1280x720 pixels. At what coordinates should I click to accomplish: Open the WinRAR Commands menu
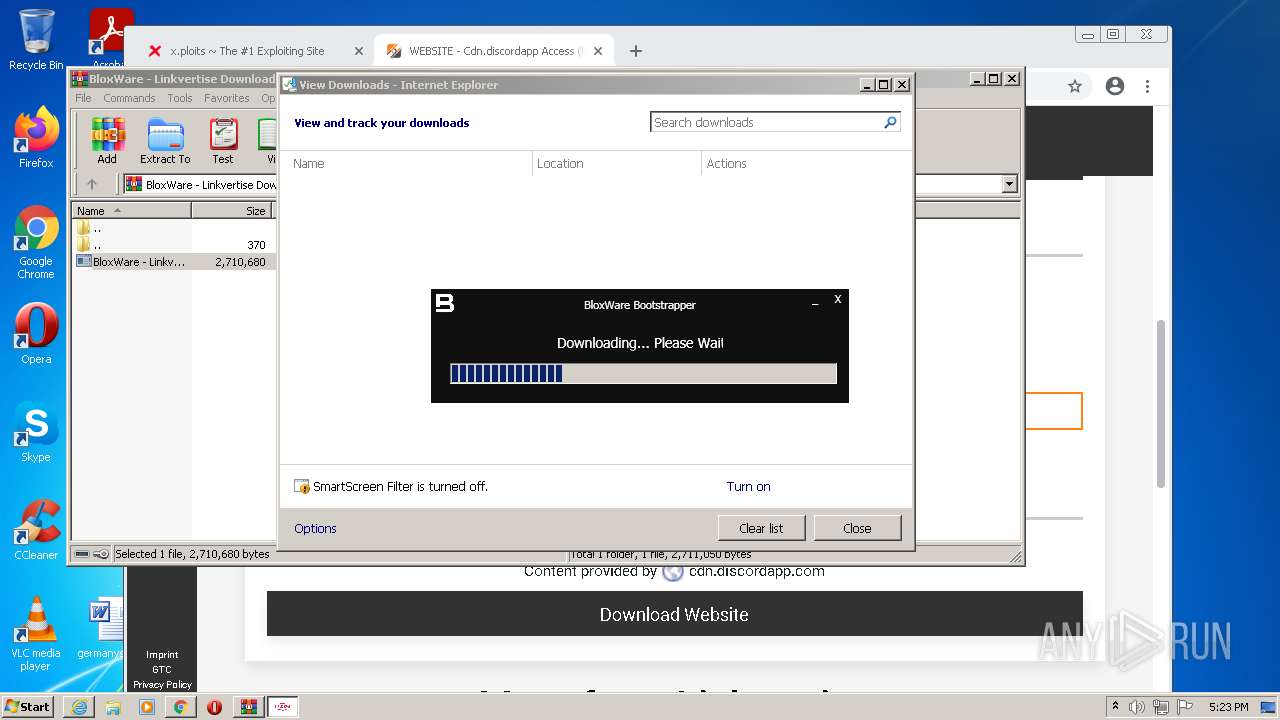click(x=129, y=98)
